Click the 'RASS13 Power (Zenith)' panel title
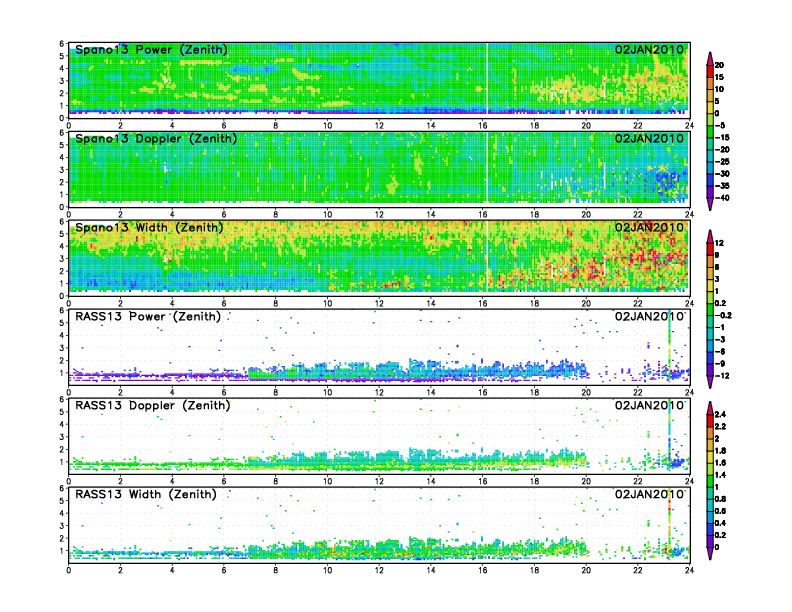 click(147, 317)
